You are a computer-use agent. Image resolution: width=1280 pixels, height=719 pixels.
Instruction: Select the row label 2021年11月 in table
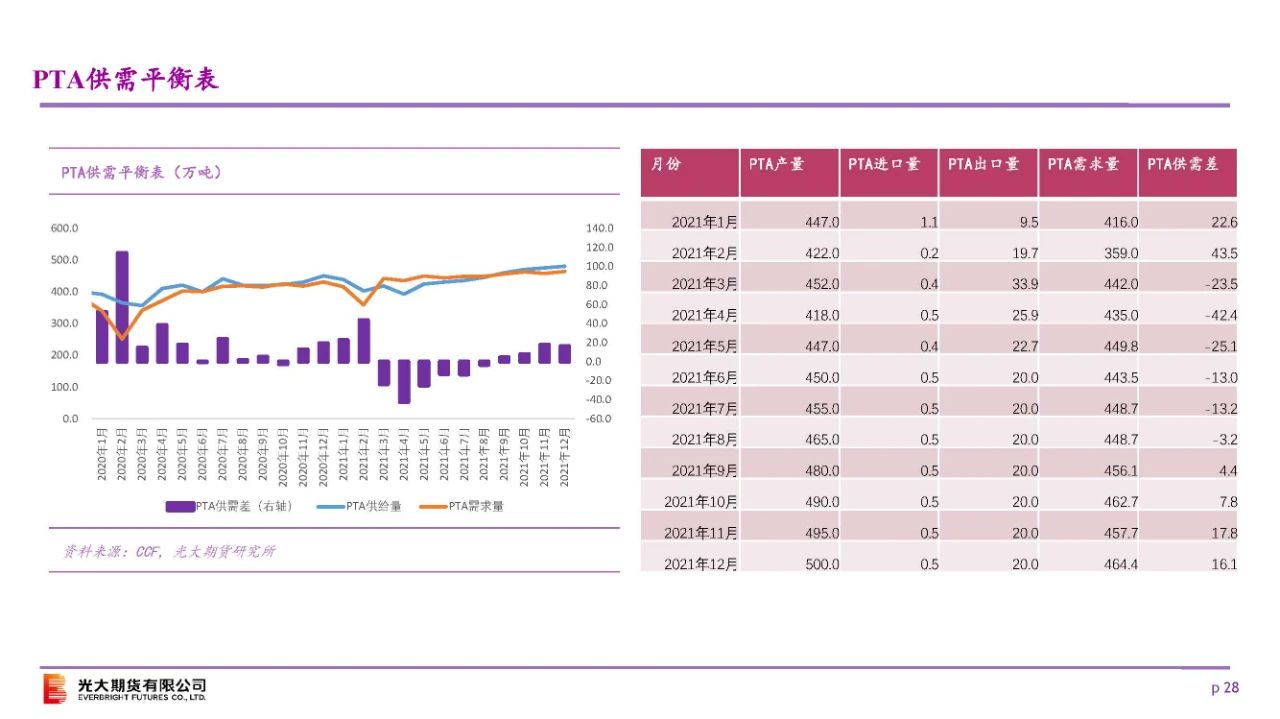tap(701, 532)
